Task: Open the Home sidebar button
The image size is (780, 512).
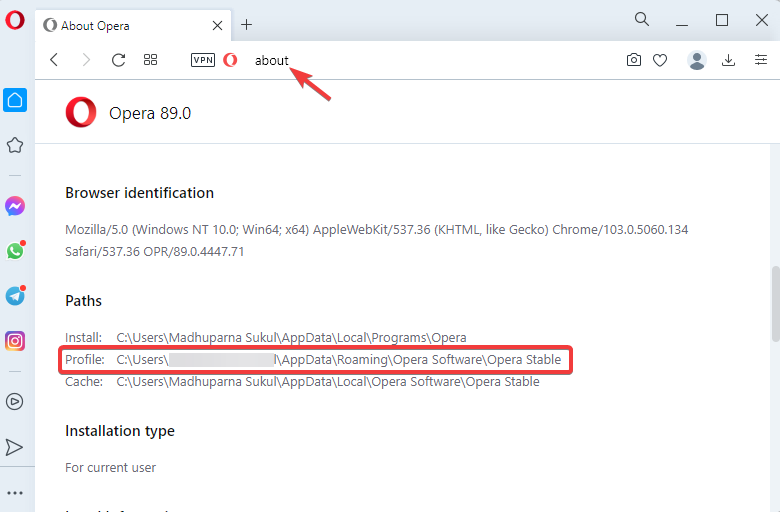Action: click(15, 100)
